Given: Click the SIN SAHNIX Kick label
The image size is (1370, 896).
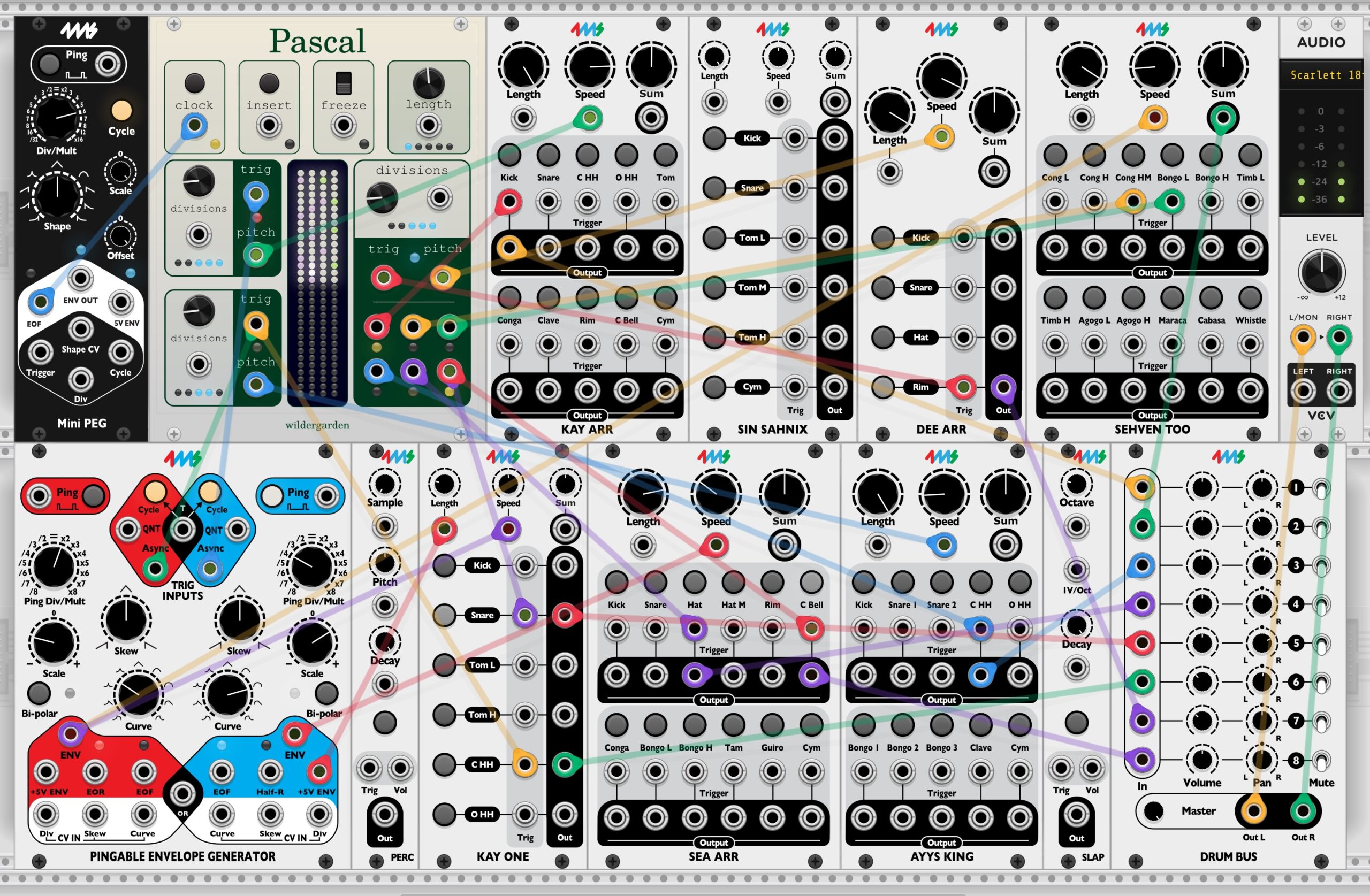Looking at the screenshot, I should tap(752, 138).
